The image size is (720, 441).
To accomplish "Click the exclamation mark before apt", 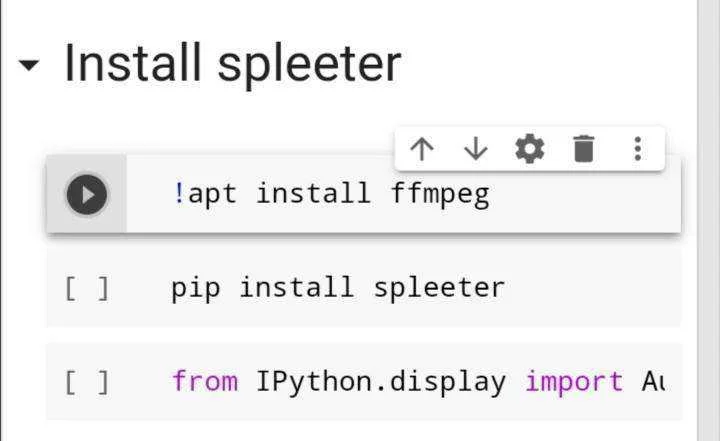I will pyautogui.click(x=179, y=193).
